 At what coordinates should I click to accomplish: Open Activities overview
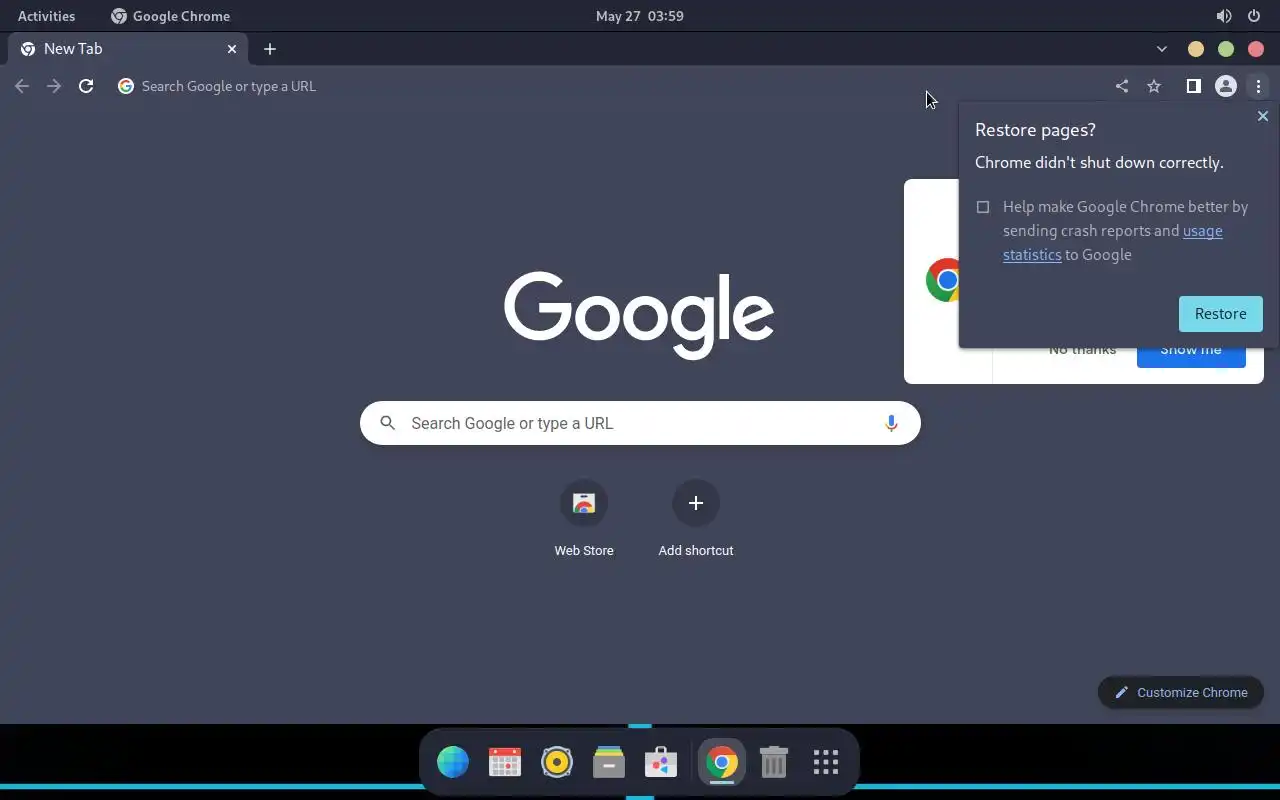point(46,16)
